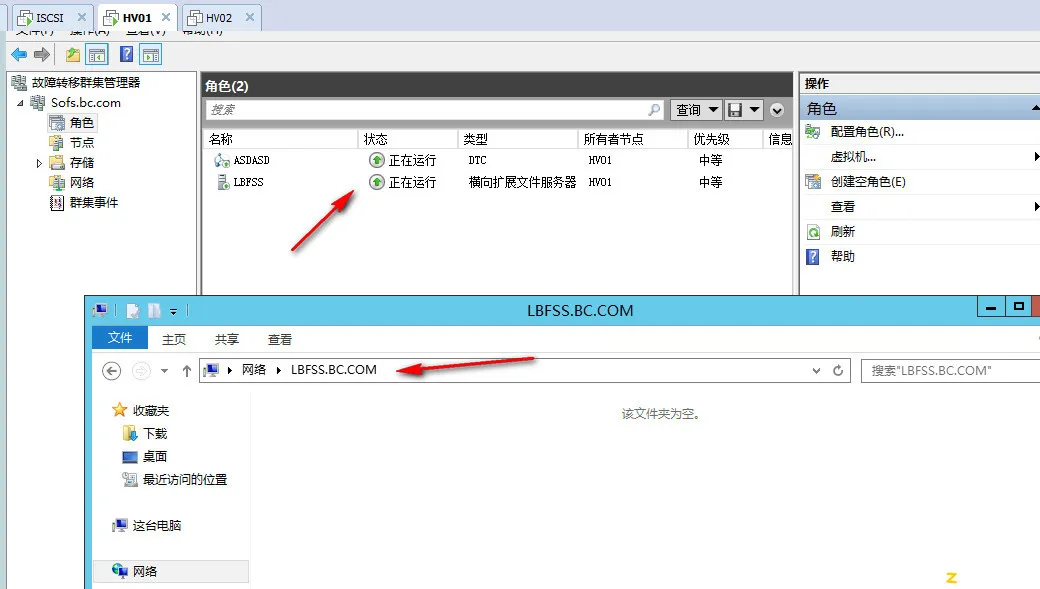Open the 角色 tree item
The height and width of the screenshot is (589, 1040).
[82, 123]
